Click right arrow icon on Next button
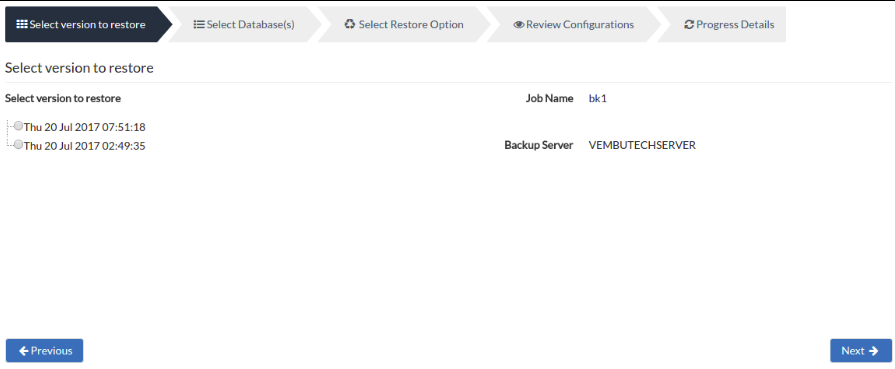895x369 pixels. point(873,351)
